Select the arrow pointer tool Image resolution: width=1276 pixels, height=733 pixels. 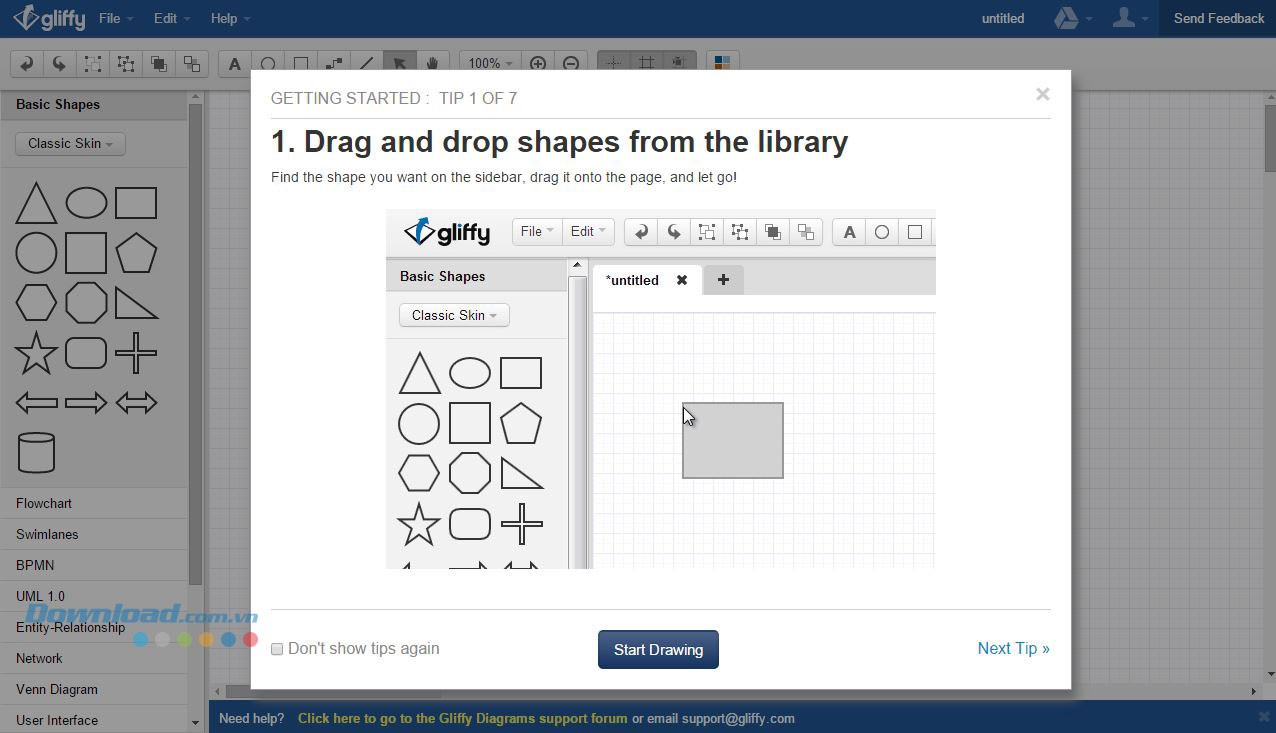click(400, 63)
